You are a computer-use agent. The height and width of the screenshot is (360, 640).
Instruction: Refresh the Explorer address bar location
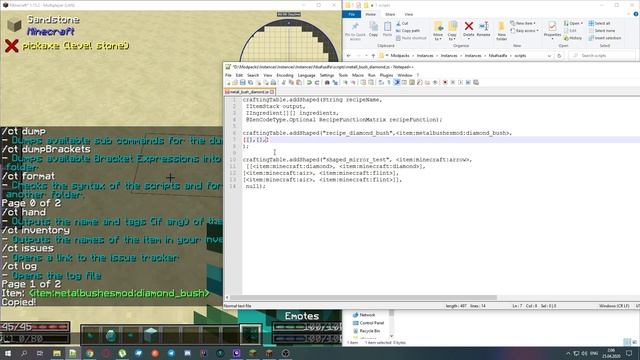(x=559, y=56)
